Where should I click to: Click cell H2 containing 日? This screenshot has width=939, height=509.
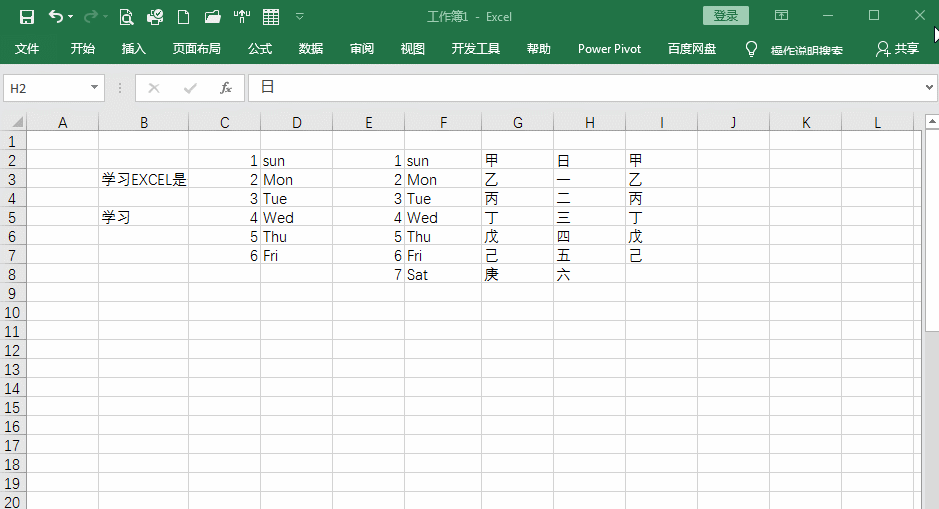click(x=590, y=160)
